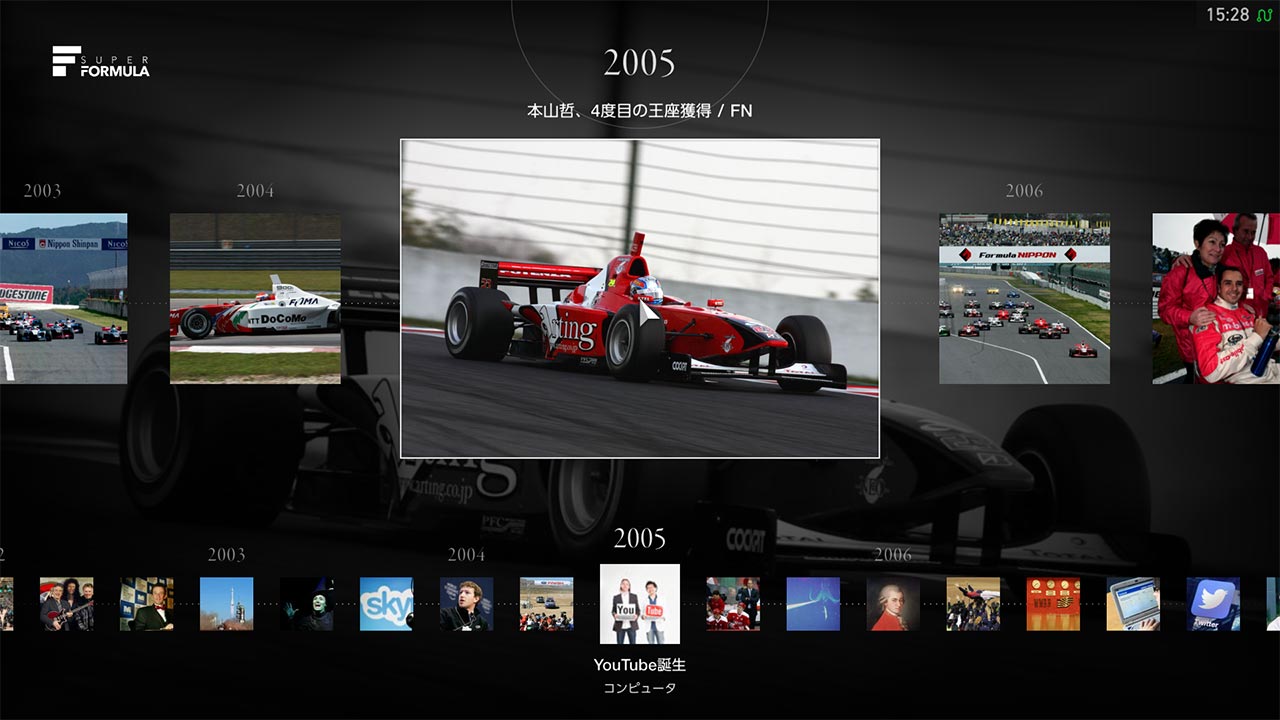Select the 2006 Formula Nippon starting grid photo
This screenshot has width=1280, height=720.
tap(1024, 298)
